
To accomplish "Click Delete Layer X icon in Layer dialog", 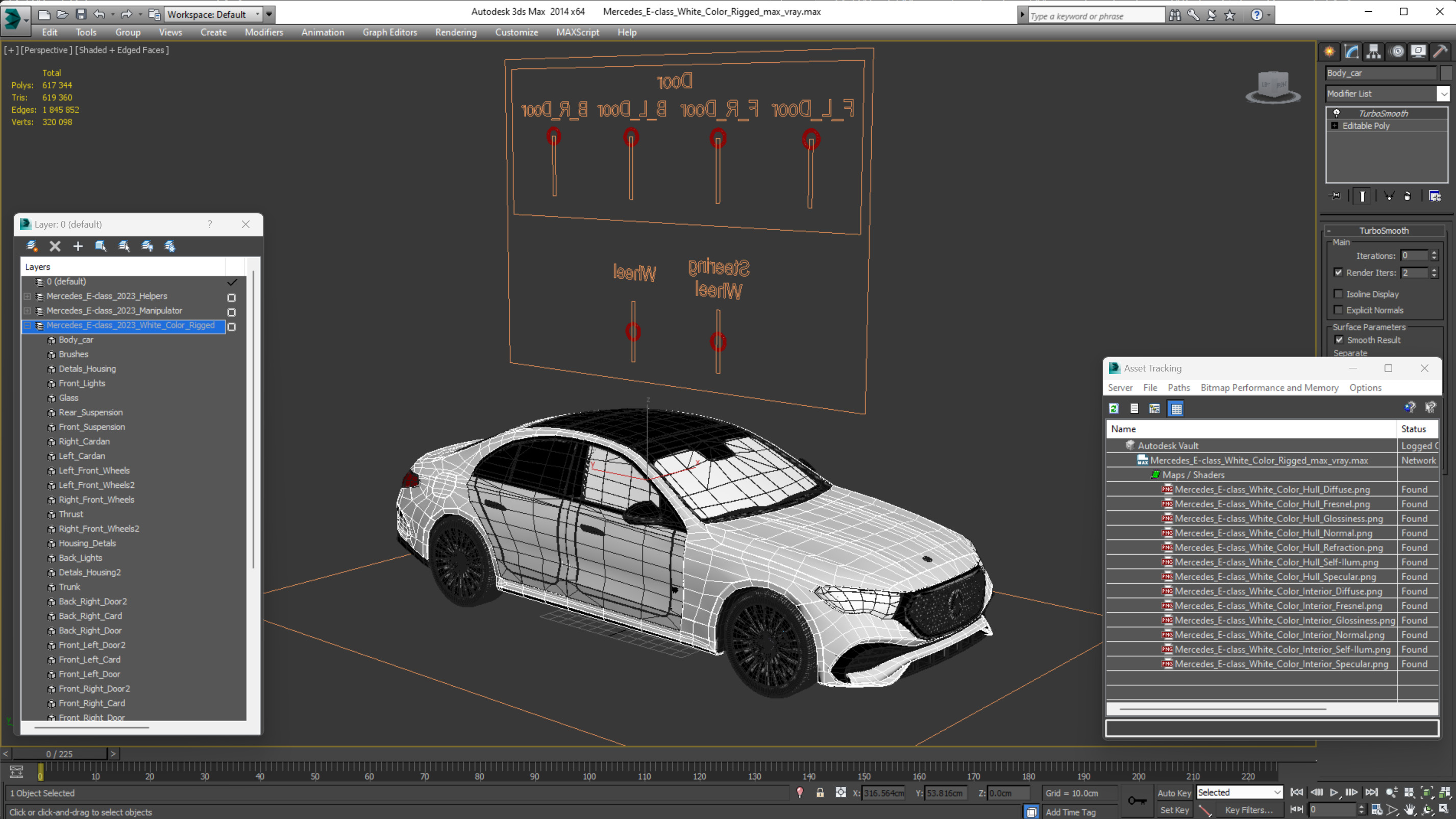I will [55, 246].
